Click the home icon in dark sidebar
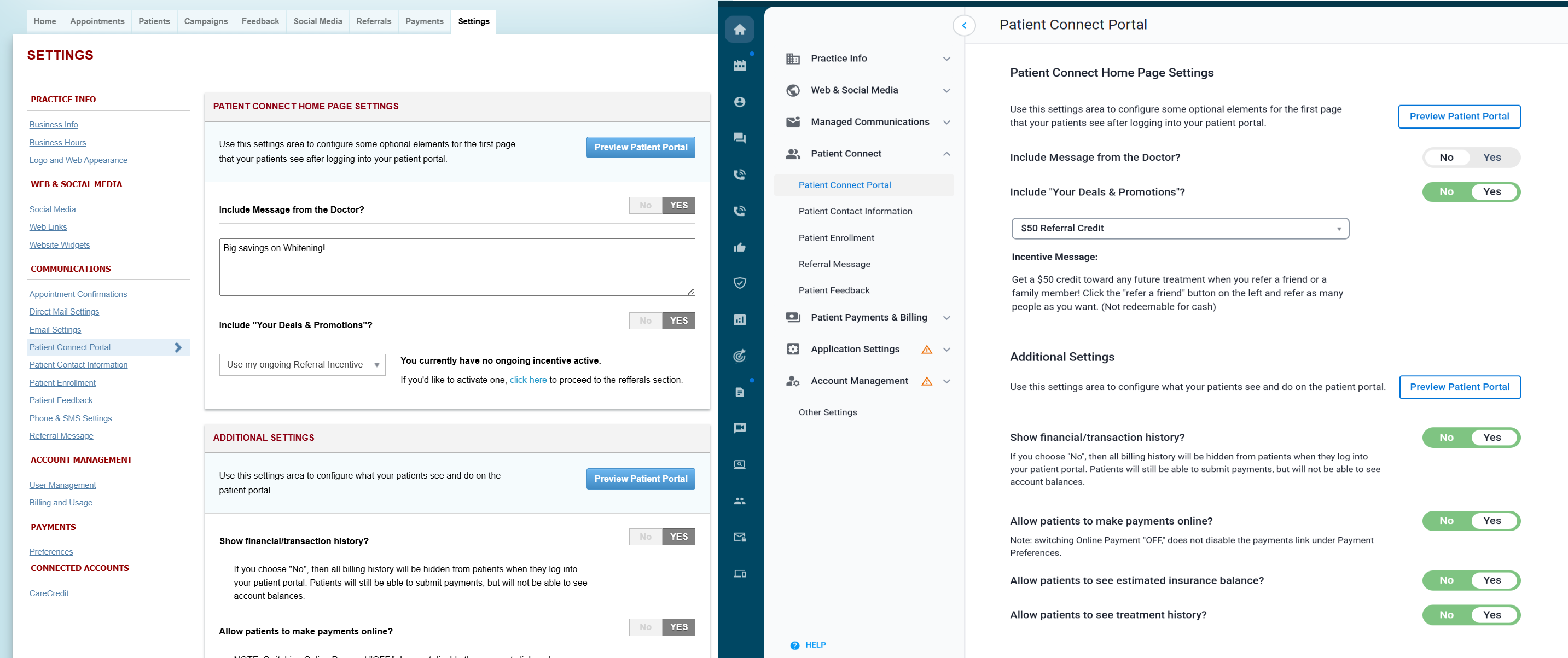This screenshot has height=658, width=1568. point(740,29)
